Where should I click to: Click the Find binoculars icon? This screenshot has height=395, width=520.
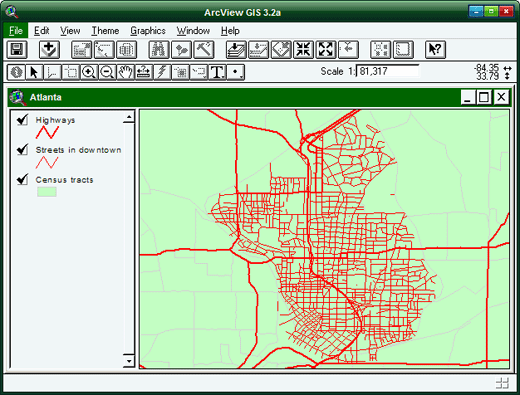(x=159, y=50)
